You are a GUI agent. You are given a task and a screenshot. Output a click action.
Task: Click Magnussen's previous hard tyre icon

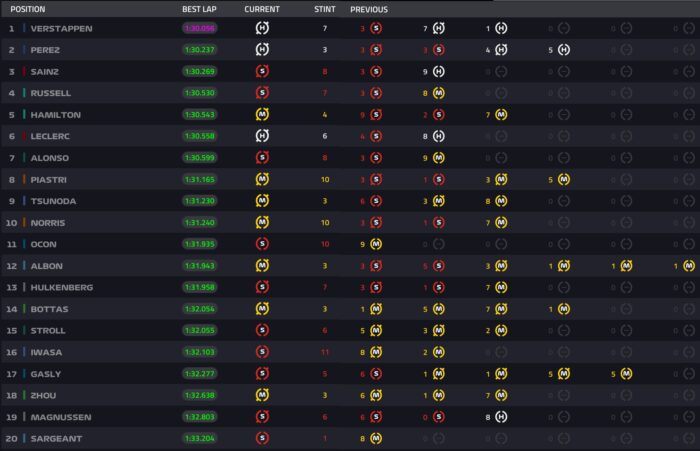coord(501,417)
